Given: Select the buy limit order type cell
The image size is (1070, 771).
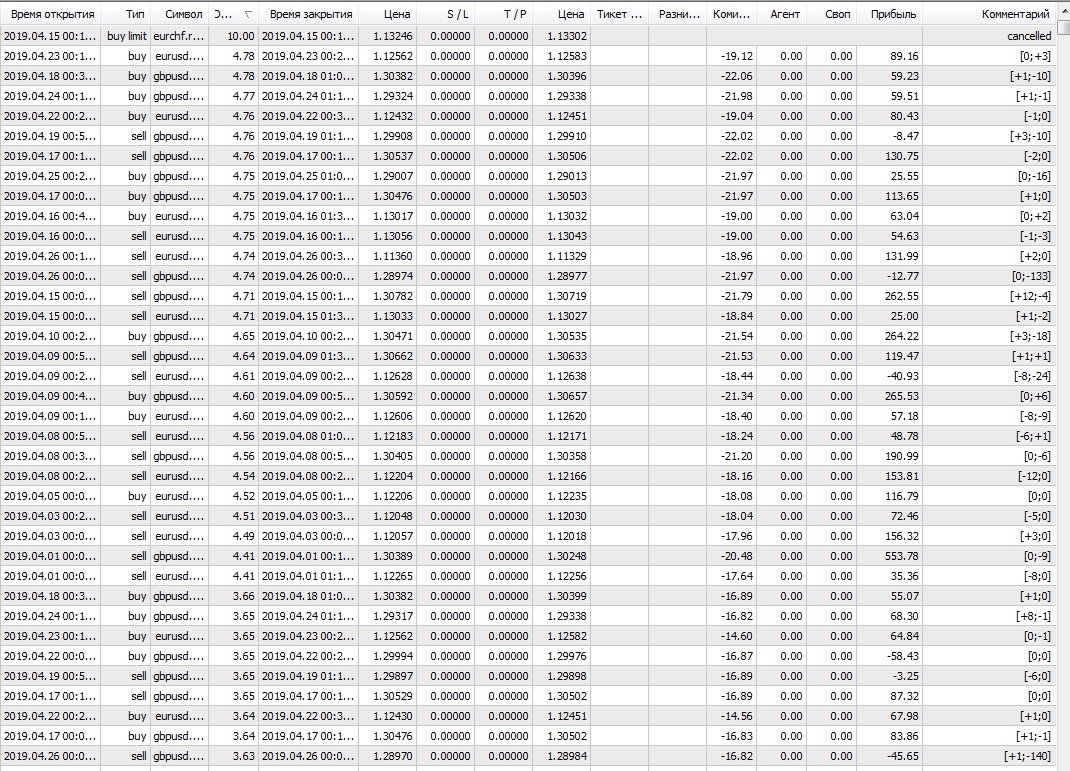Looking at the screenshot, I should [126, 36].
